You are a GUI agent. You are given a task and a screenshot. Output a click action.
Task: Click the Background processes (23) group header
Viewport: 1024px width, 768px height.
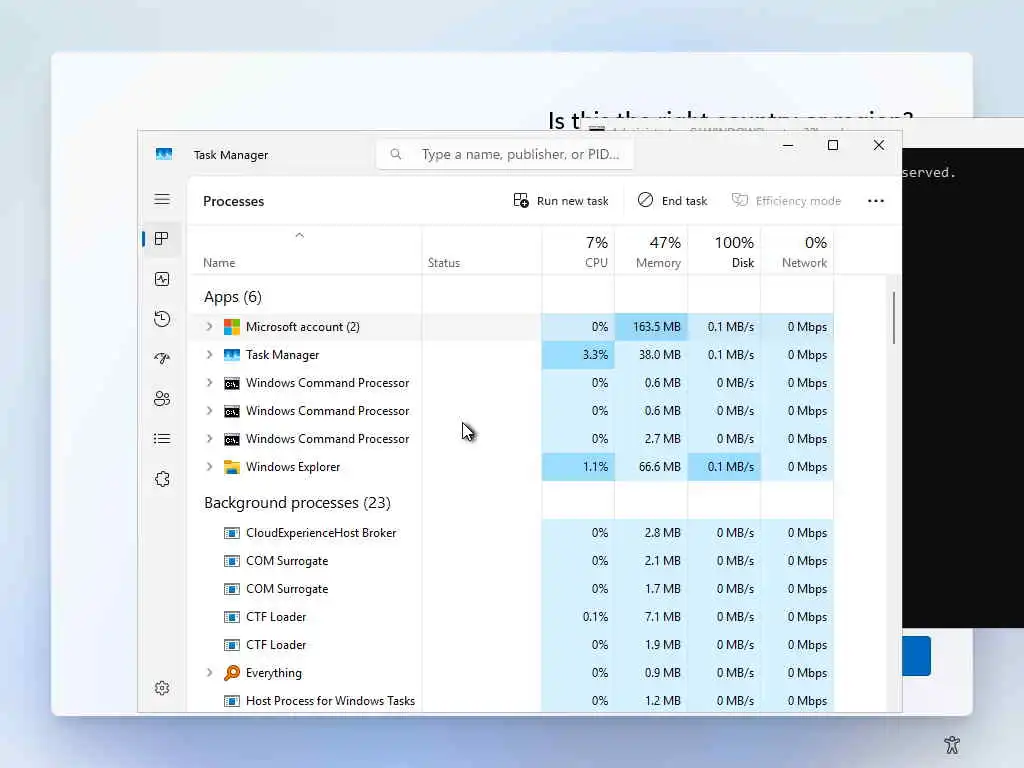click(x=297, y=502)
